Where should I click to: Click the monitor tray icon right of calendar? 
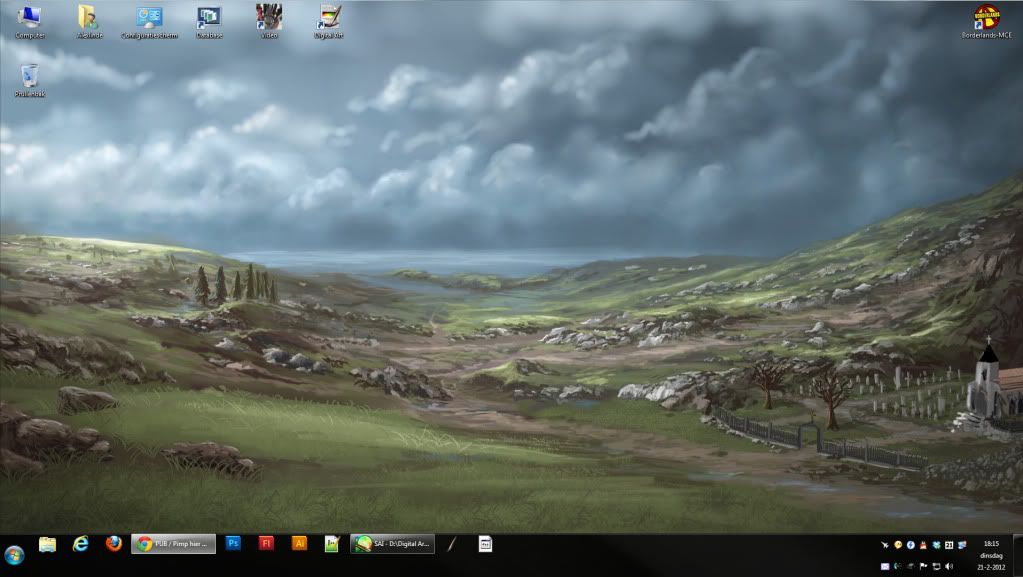click(x=962, y=544)
